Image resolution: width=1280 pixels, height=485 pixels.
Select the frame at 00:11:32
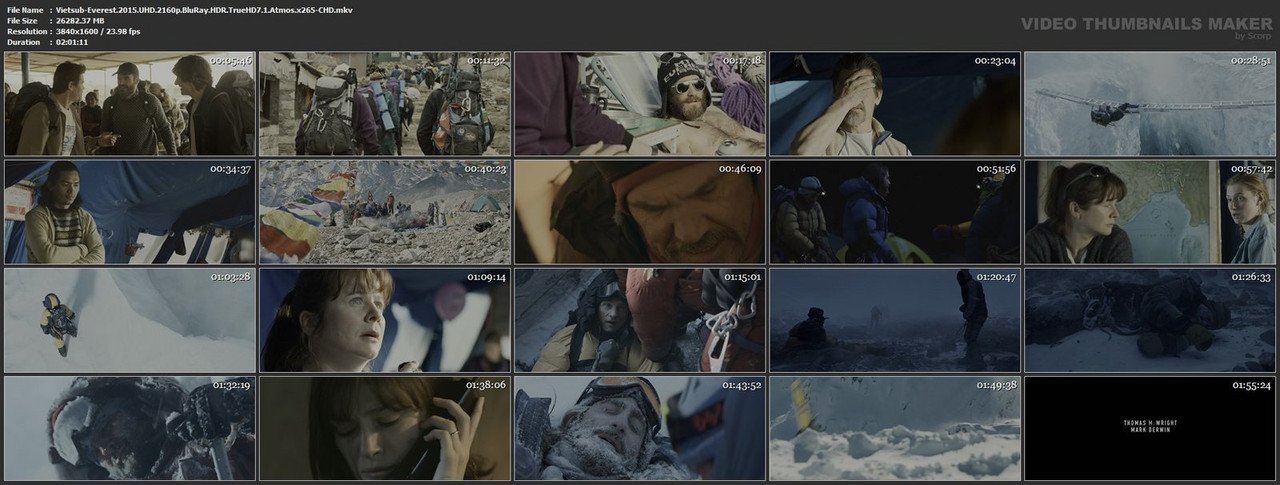pos(385,104)
